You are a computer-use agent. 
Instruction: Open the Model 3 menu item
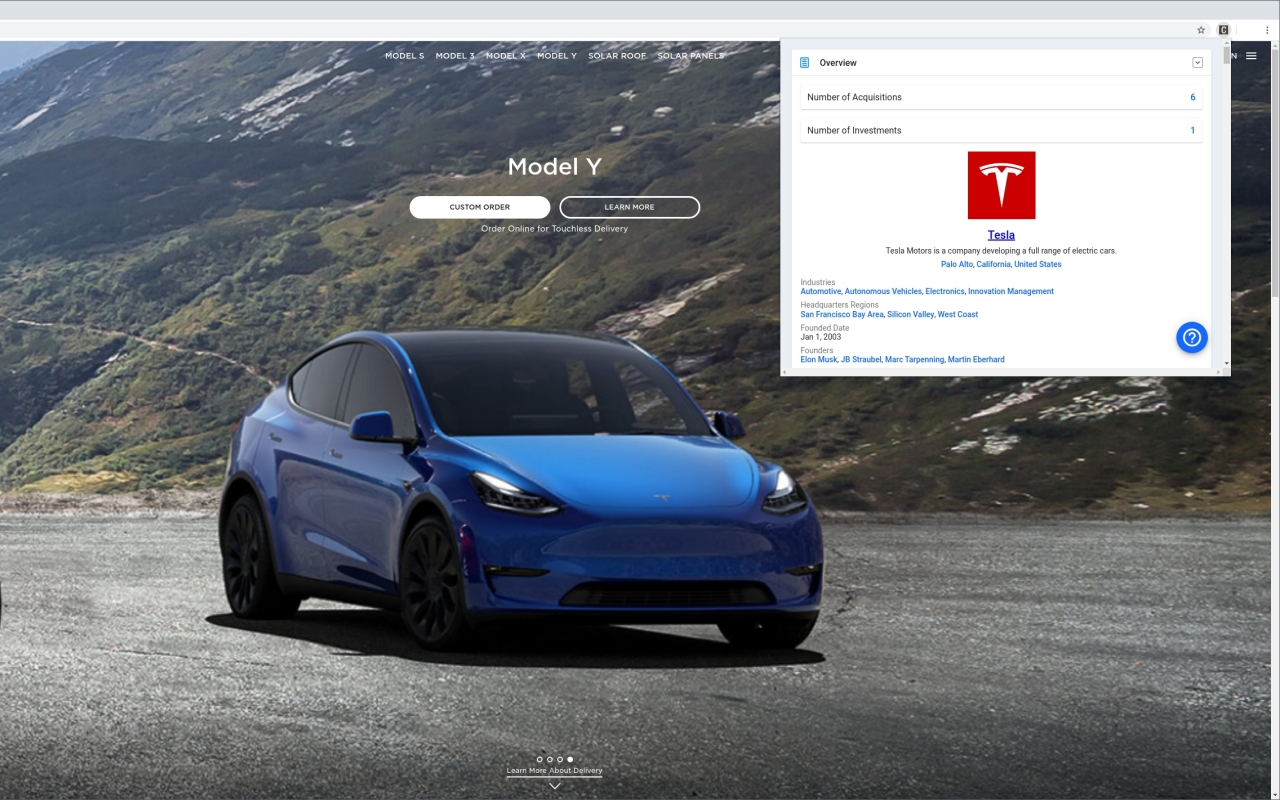[x=455, y=56]
